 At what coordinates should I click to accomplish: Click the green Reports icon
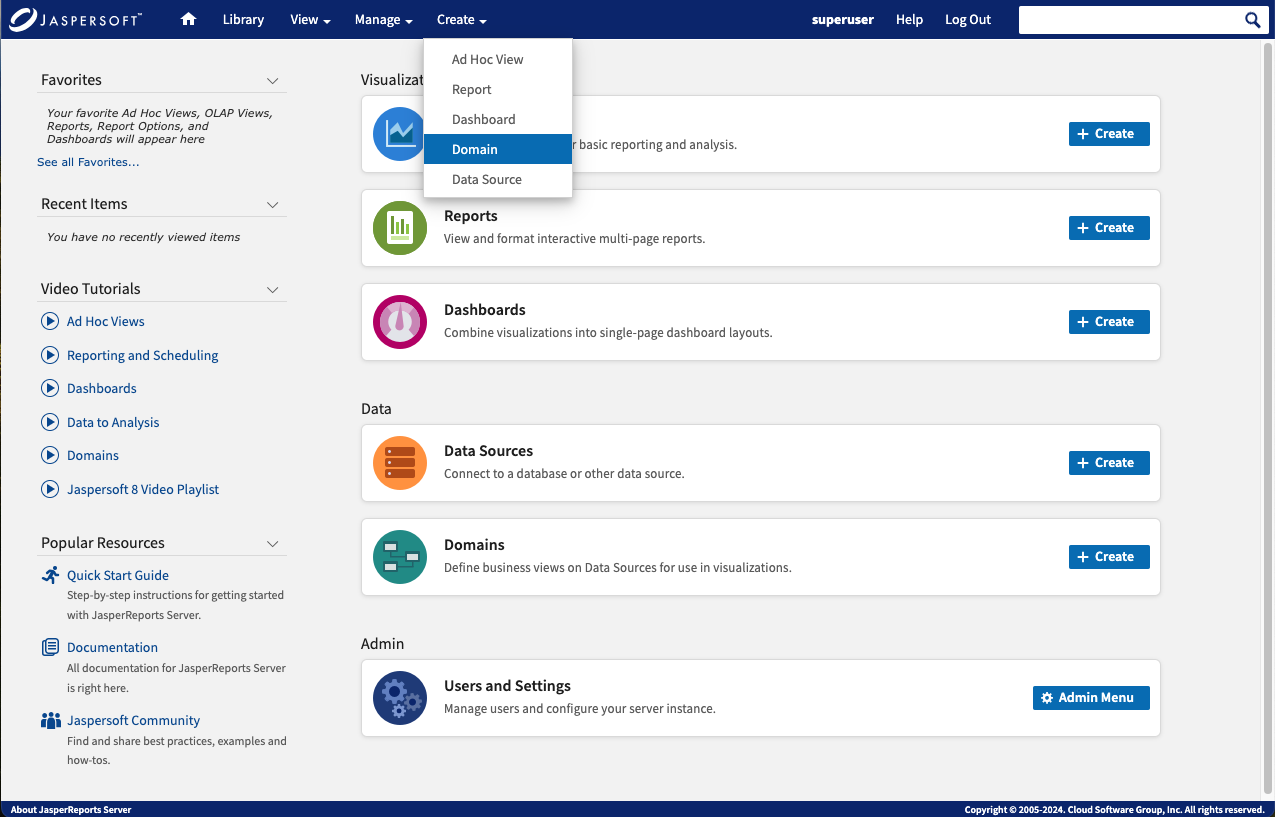[399, 227]
